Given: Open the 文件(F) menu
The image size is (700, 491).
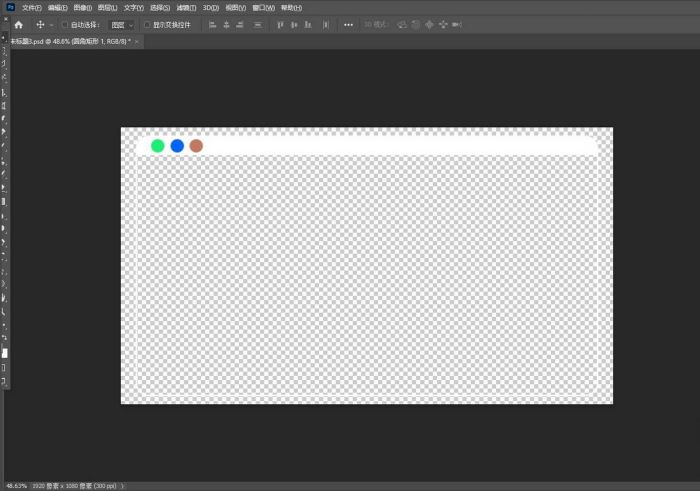Looking at the screenshot, I should (32, 7).
